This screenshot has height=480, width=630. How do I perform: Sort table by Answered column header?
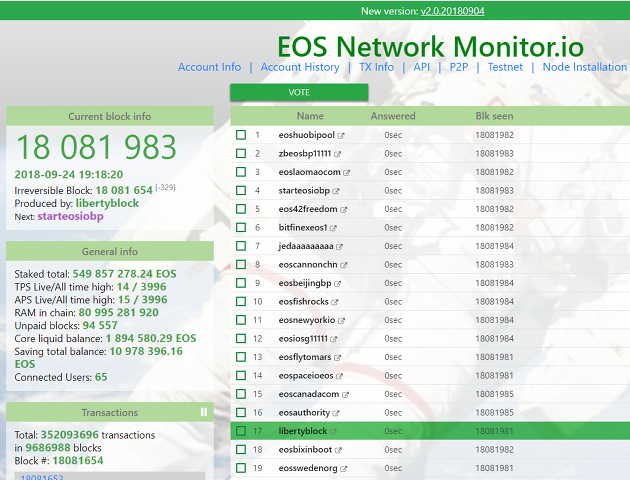(393, 116)
